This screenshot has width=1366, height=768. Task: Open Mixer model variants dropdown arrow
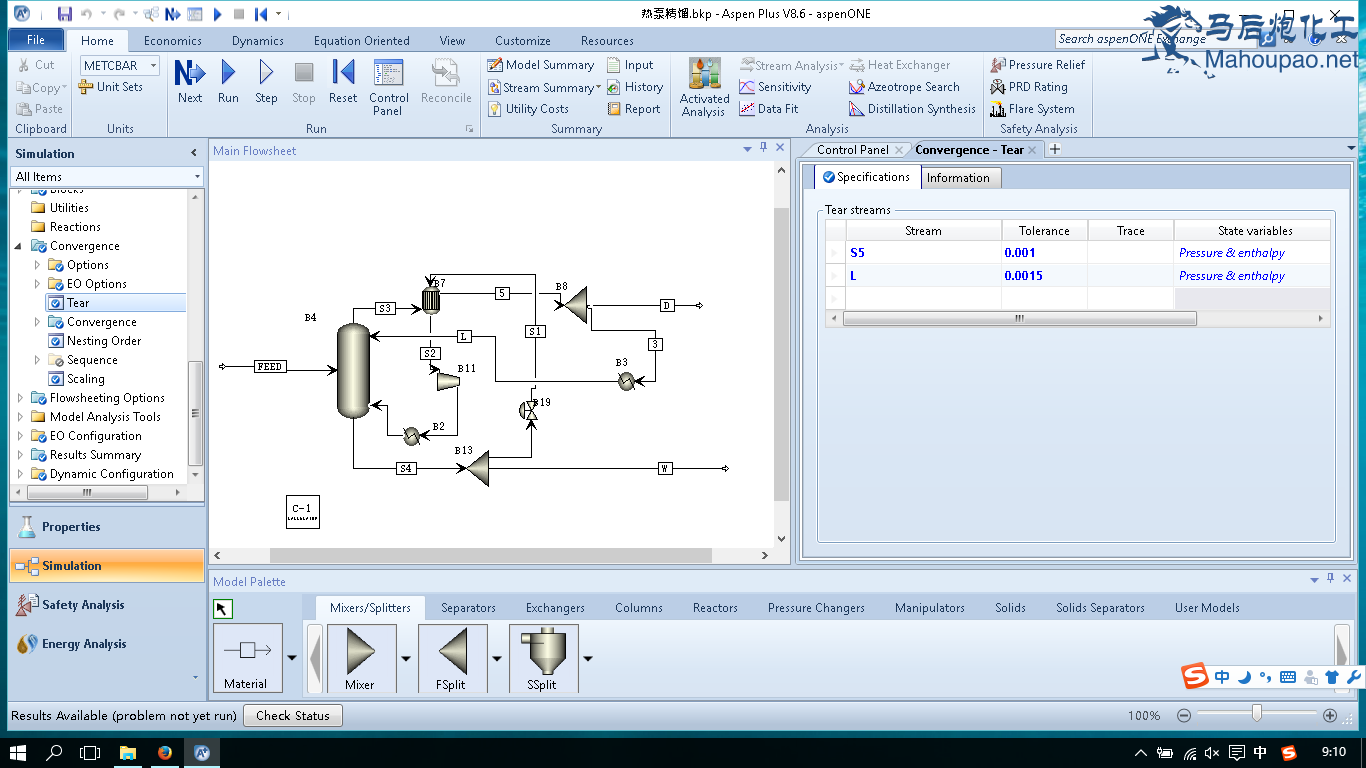tap(406, 658)
